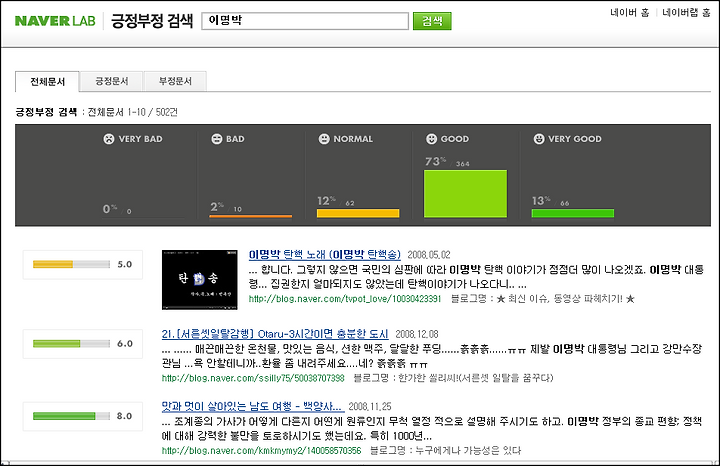Click the date 2008.11.25
The height and width of the screenshot is (466, 720).
(370, 406)
